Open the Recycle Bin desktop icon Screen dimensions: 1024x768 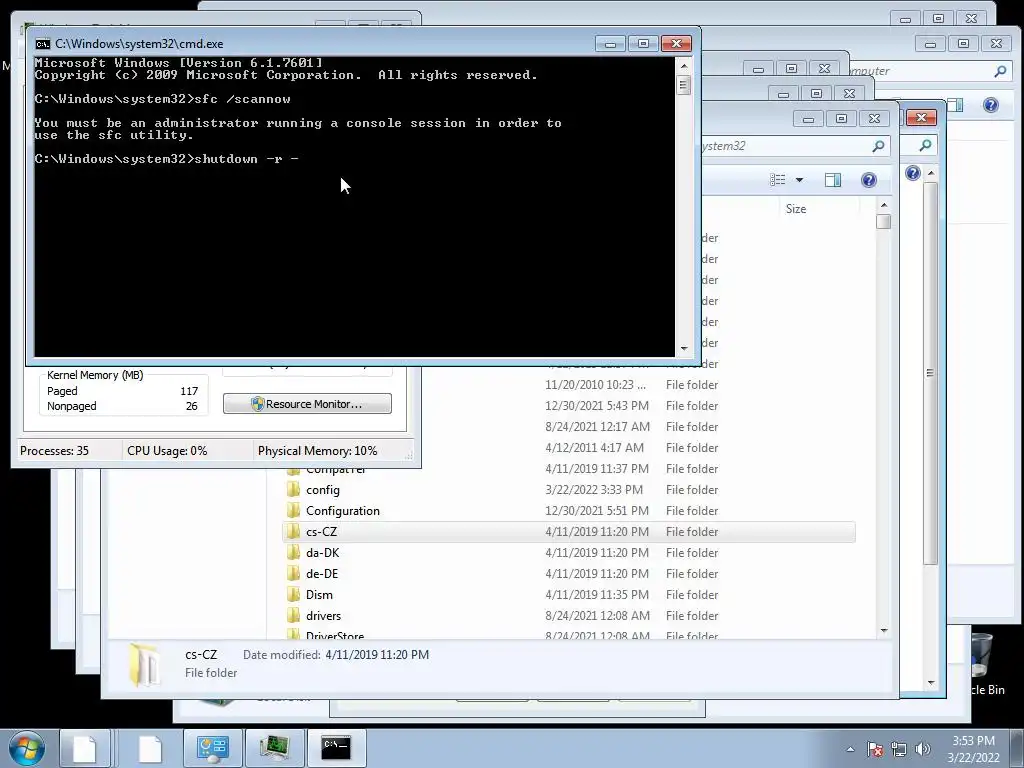click(982, 663)
